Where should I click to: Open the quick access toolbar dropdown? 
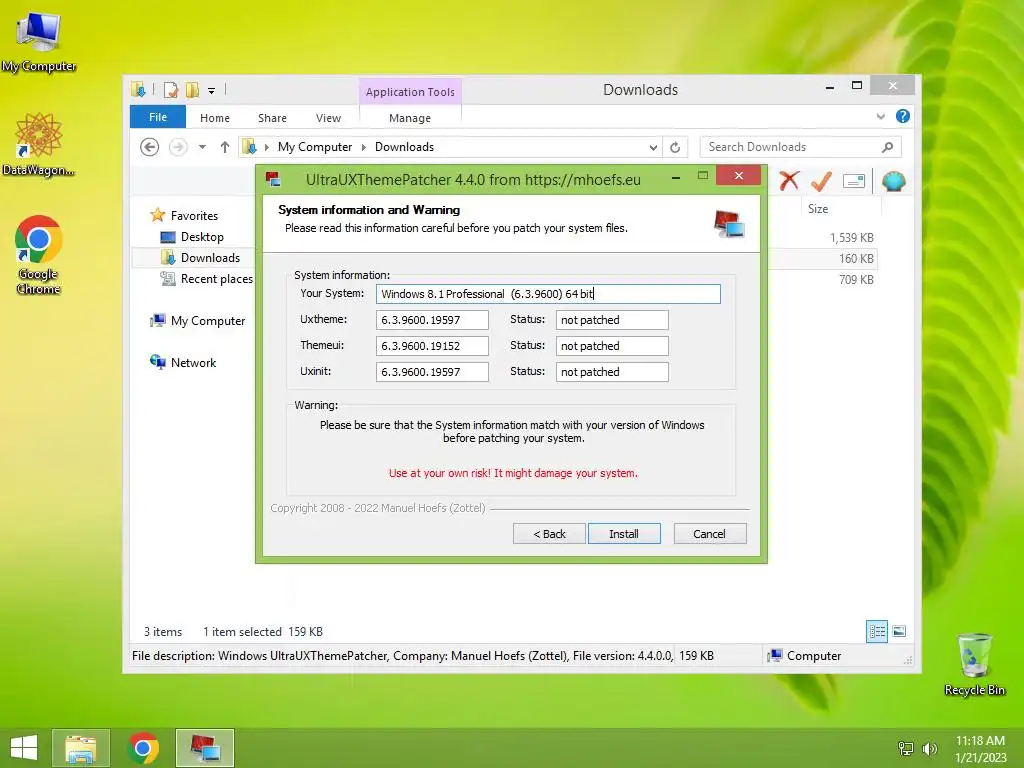click(212, 91)
